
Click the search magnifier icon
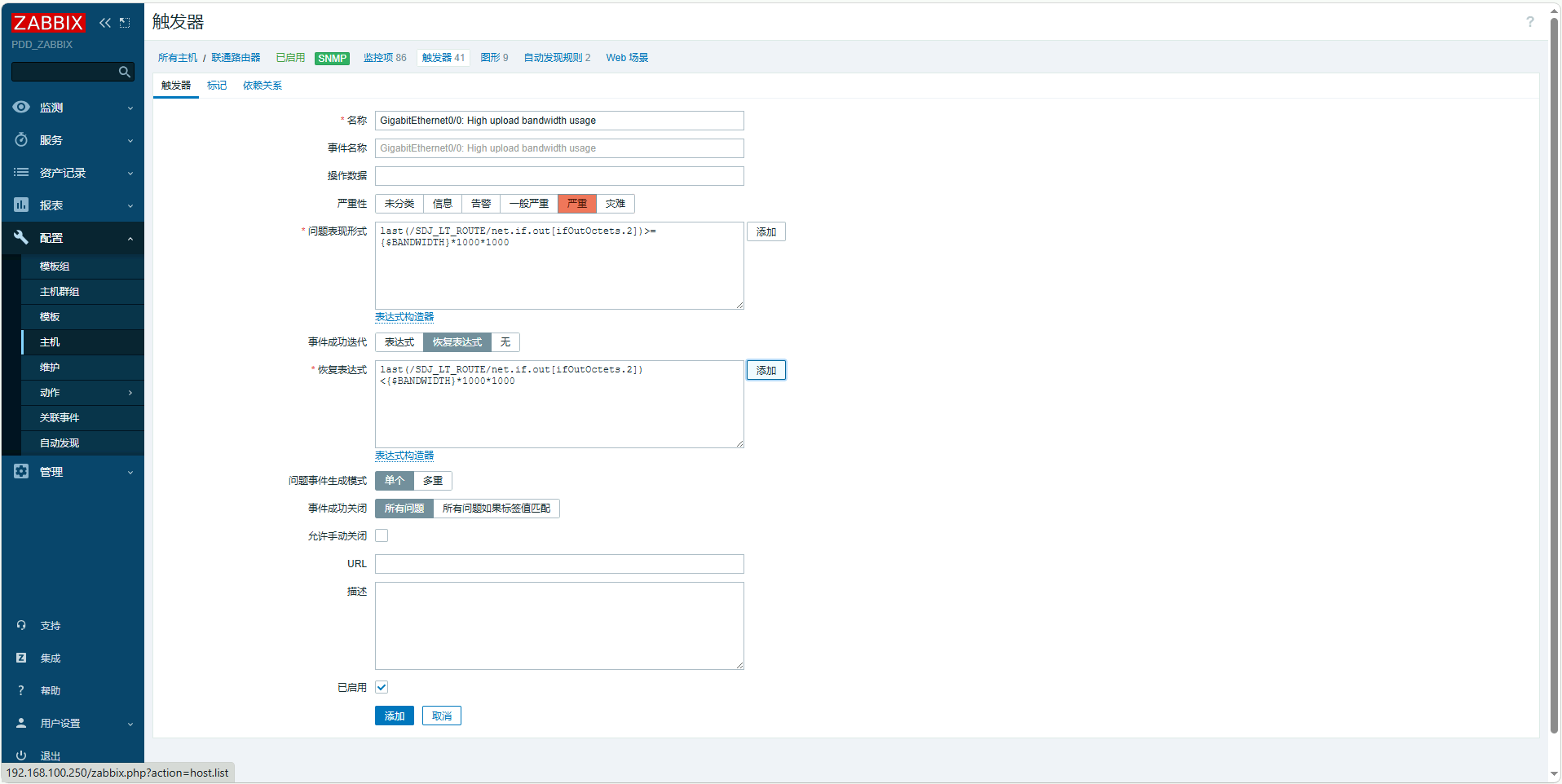pyautogui.click(x=124, y=73)
